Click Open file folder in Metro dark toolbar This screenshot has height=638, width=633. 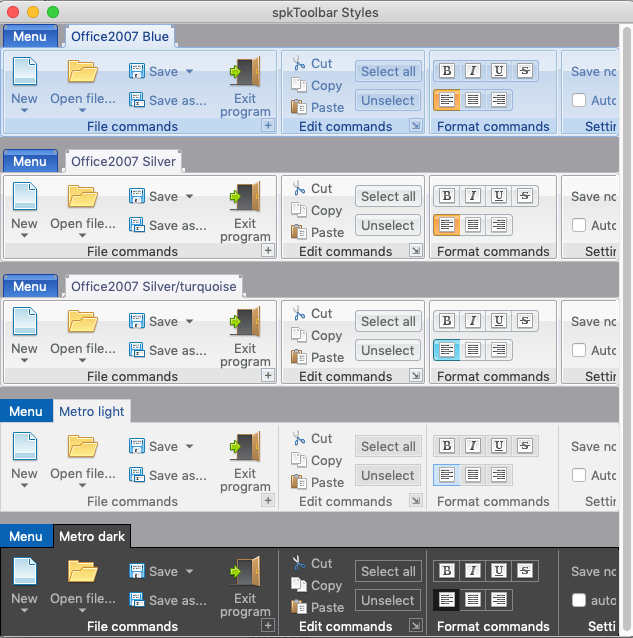click(83, 571)
